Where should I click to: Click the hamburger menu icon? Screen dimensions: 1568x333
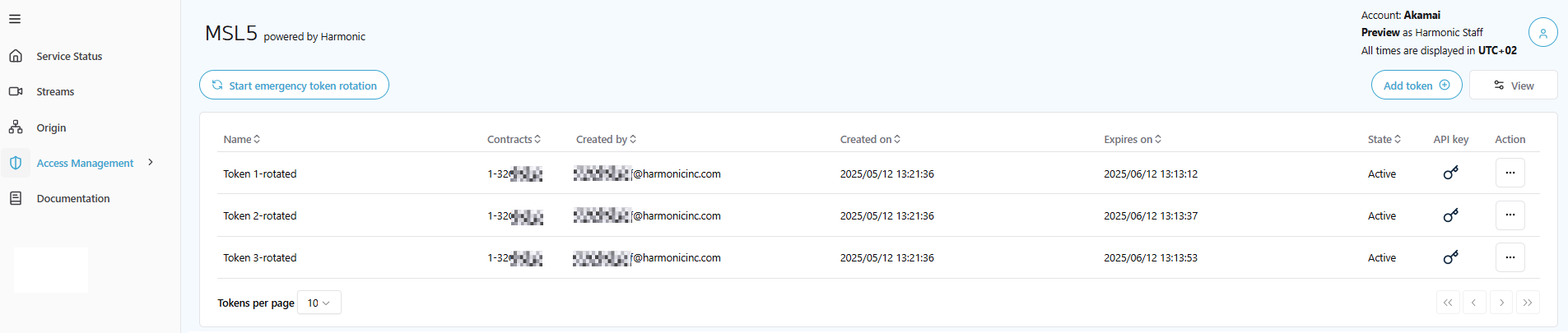(15, 19)
